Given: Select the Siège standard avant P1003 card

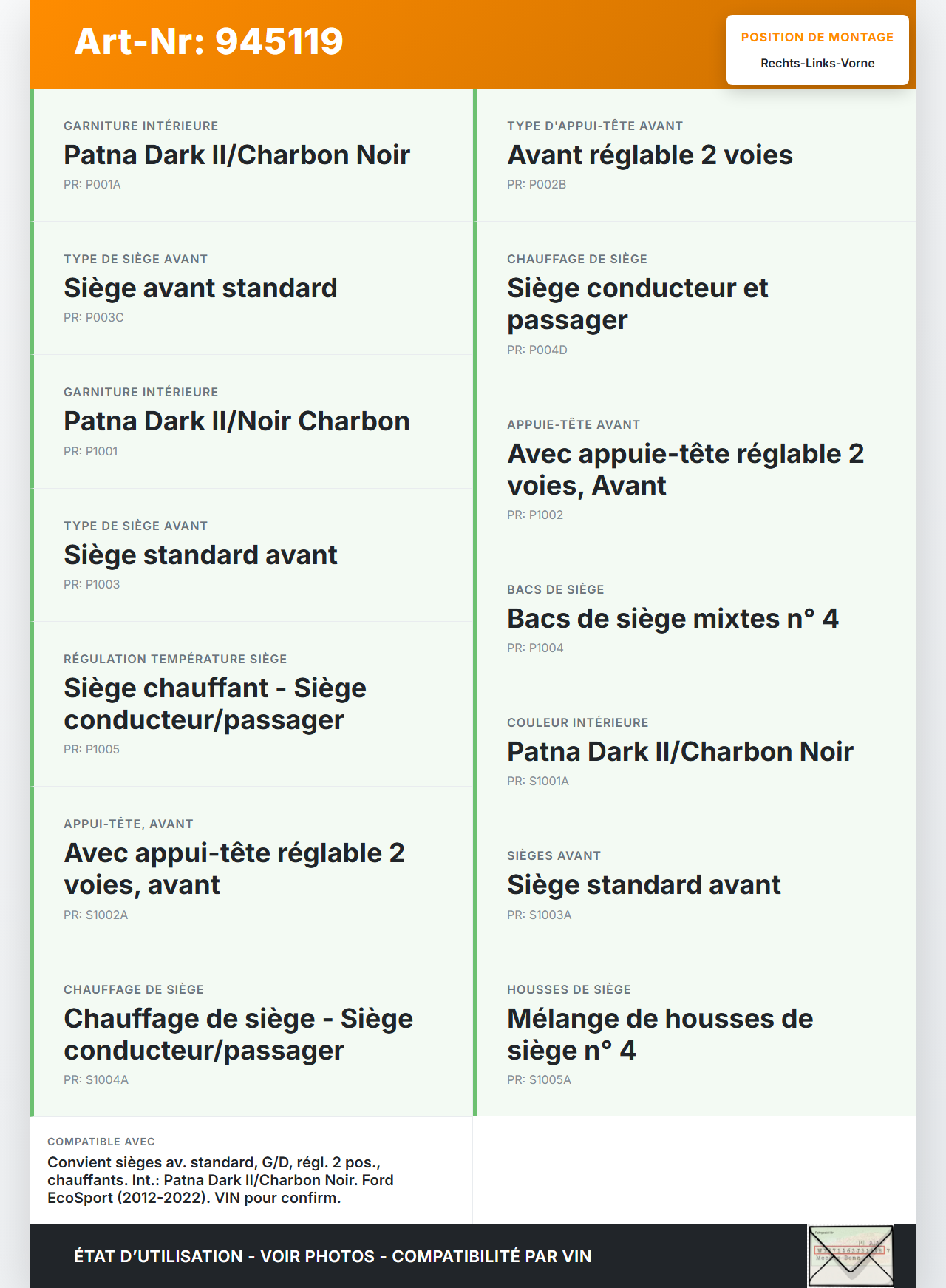Looking at the screenshot, I should coord(252,555).
